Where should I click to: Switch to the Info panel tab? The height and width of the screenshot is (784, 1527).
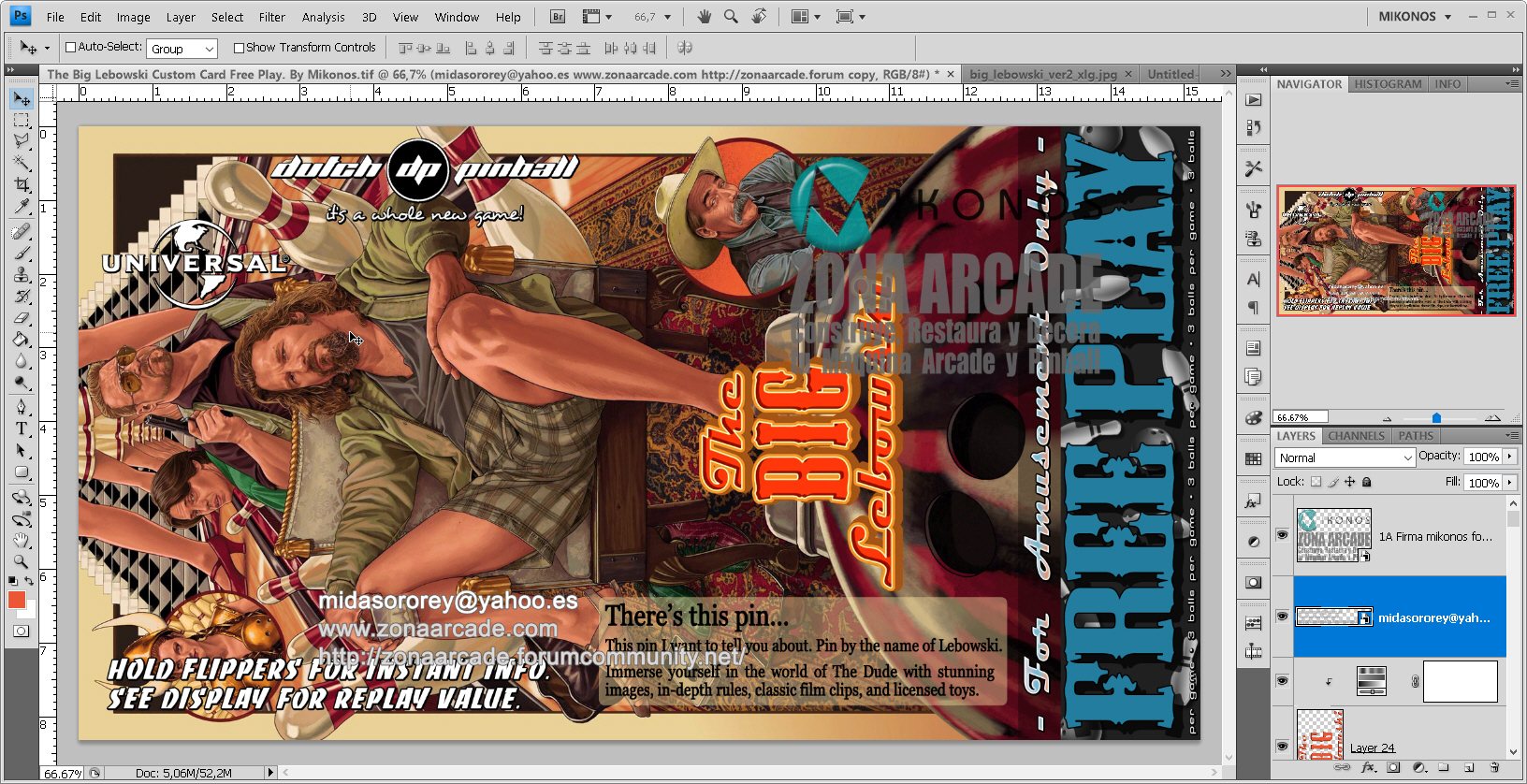pos(1447,84)
